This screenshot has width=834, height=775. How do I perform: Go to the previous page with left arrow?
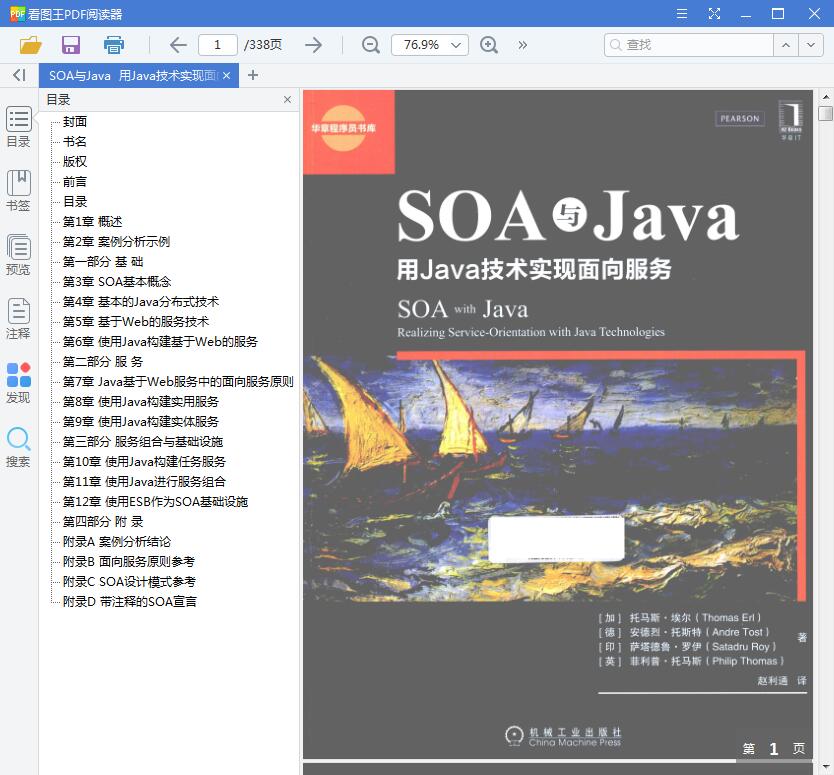[x=178, y=45]
